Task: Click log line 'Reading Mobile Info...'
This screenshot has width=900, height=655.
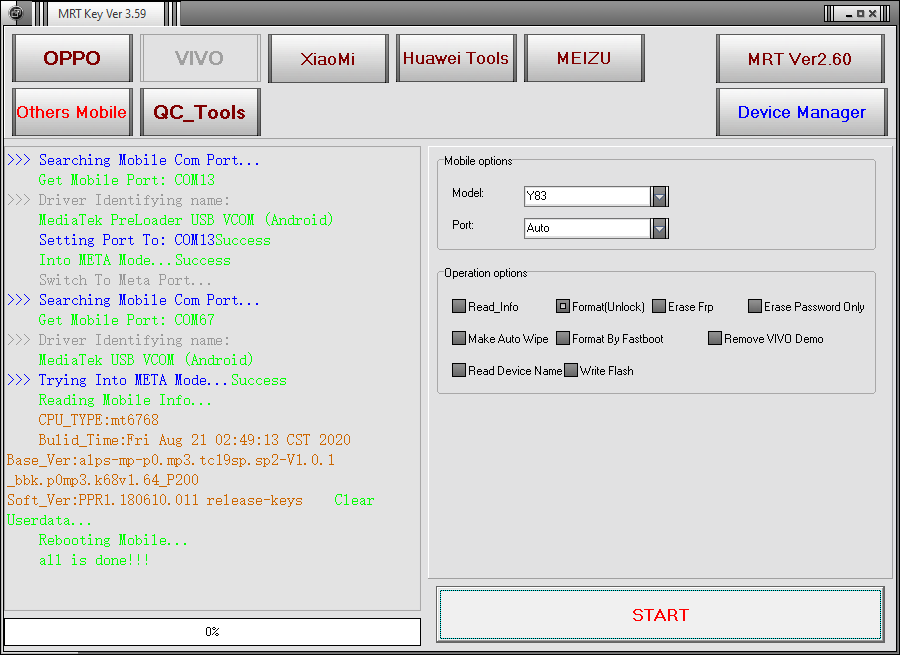Action: click(125, 400)
